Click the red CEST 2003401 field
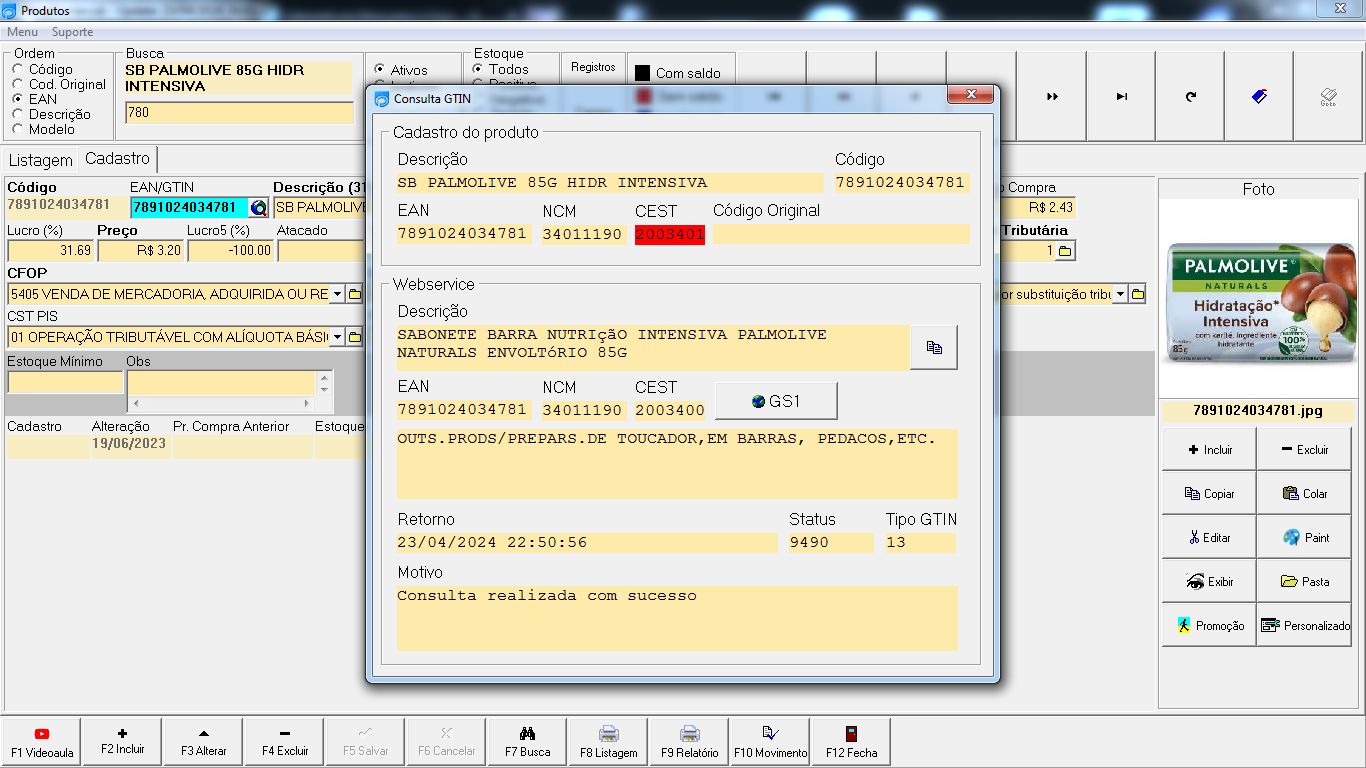Image resolution: width=1366 pixels, height=768 pixels. (x=670, y=234)
